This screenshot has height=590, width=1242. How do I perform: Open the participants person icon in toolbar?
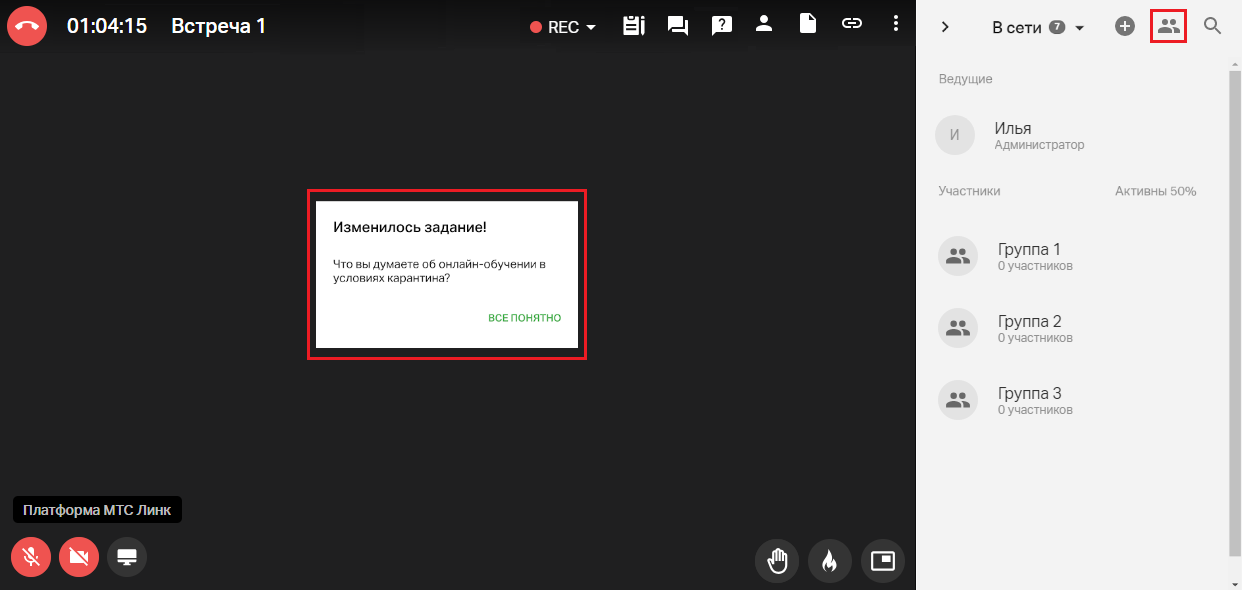point(764,23)
